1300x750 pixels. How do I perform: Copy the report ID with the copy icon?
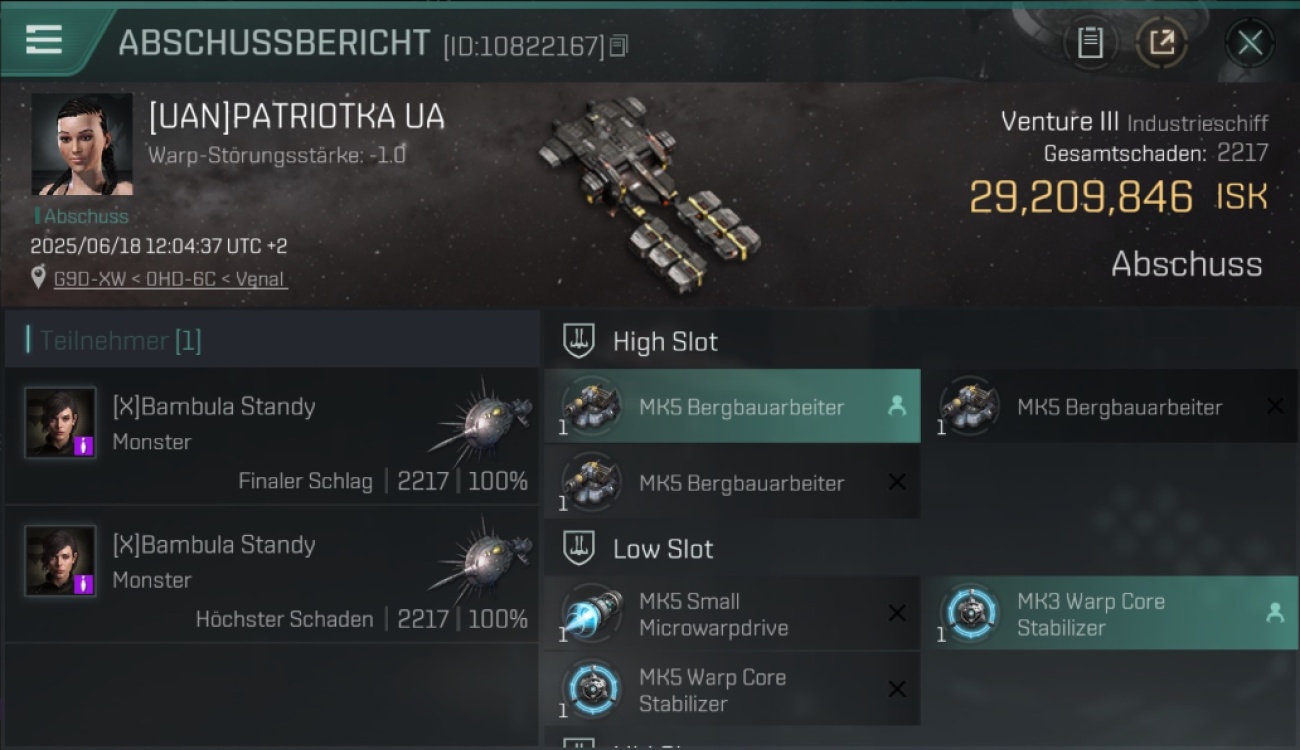(619, 45)
